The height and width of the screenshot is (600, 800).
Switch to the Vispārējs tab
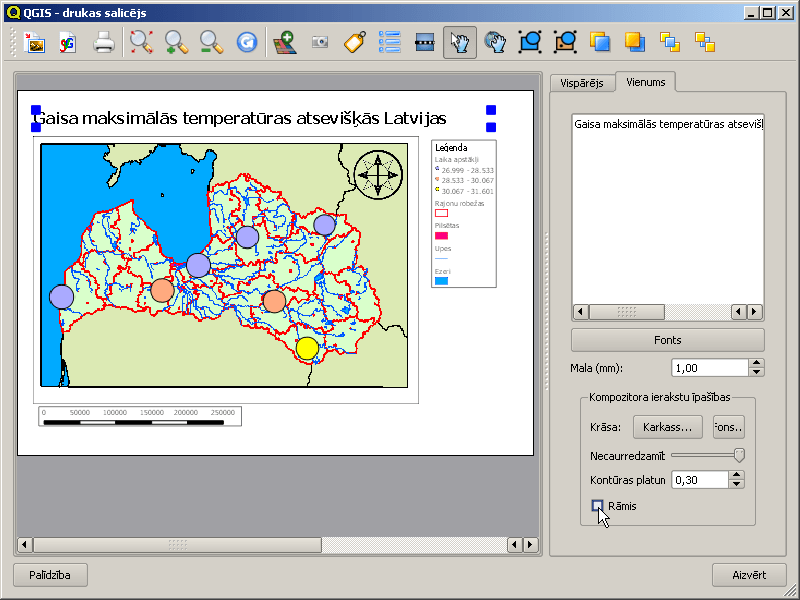click(x=582, y=83)
